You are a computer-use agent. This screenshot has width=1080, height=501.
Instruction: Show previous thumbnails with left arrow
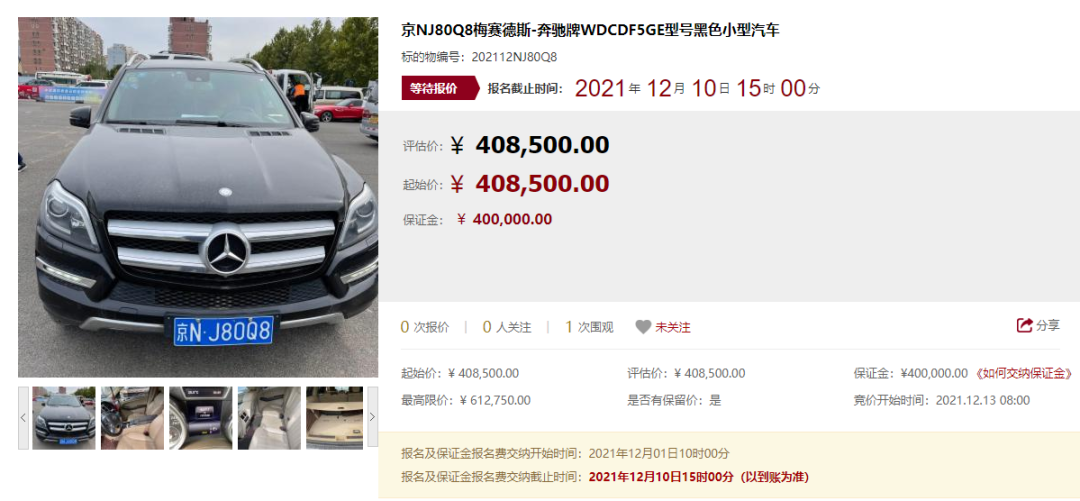23,417
